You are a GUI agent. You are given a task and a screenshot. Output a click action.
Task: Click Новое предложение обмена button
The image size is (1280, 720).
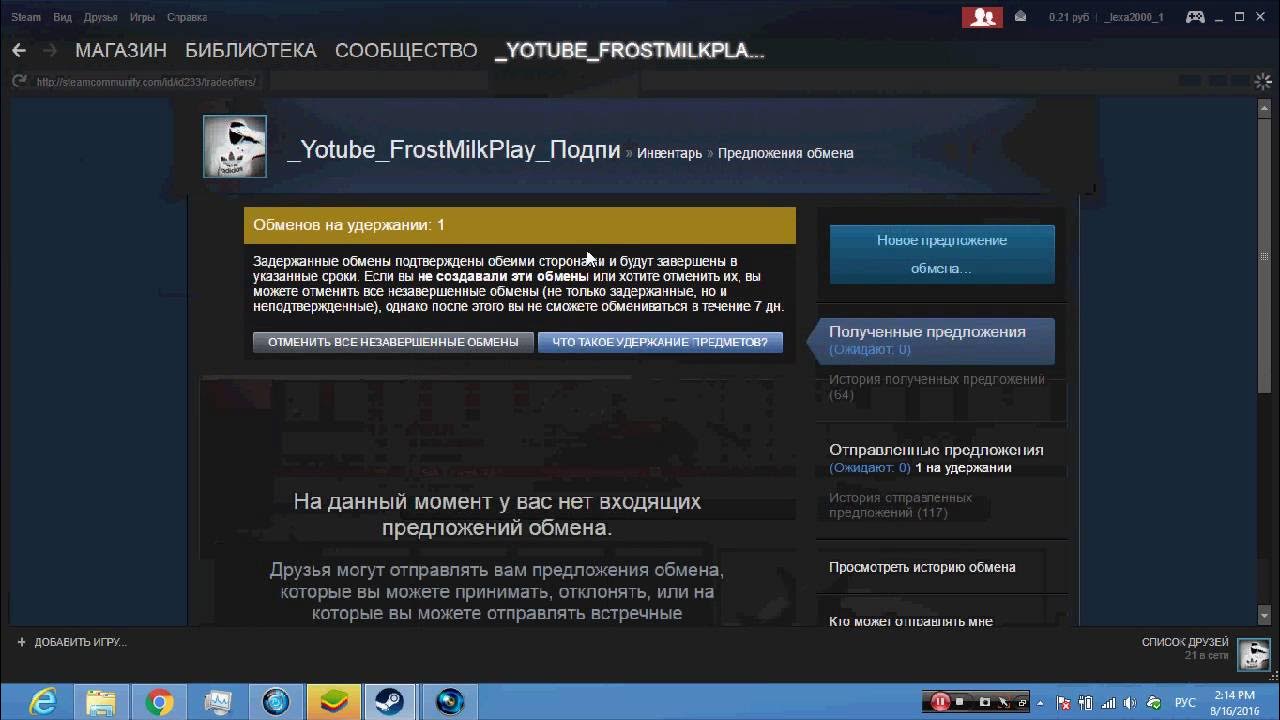point(942,254)
